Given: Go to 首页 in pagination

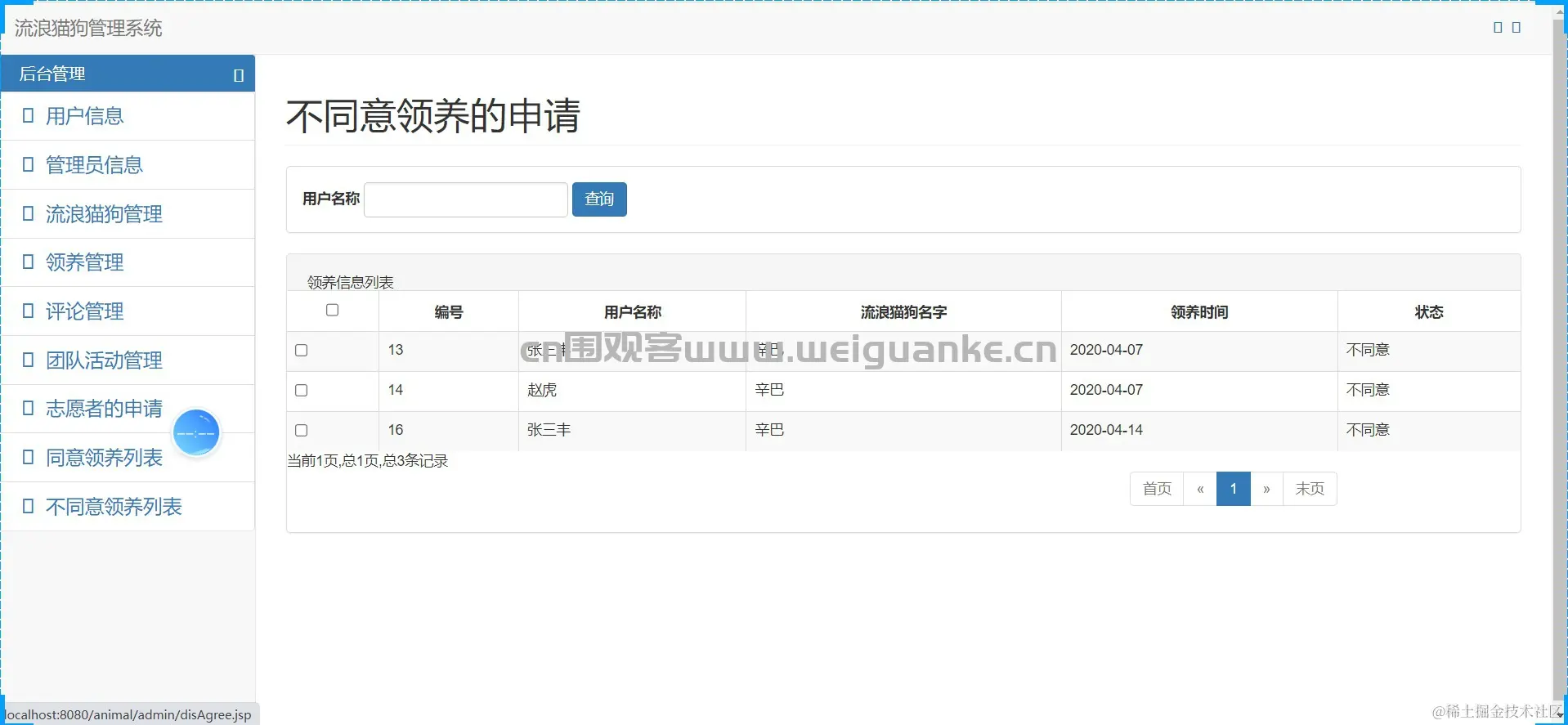Looking at the screenshot, I should coord(1157,489).
